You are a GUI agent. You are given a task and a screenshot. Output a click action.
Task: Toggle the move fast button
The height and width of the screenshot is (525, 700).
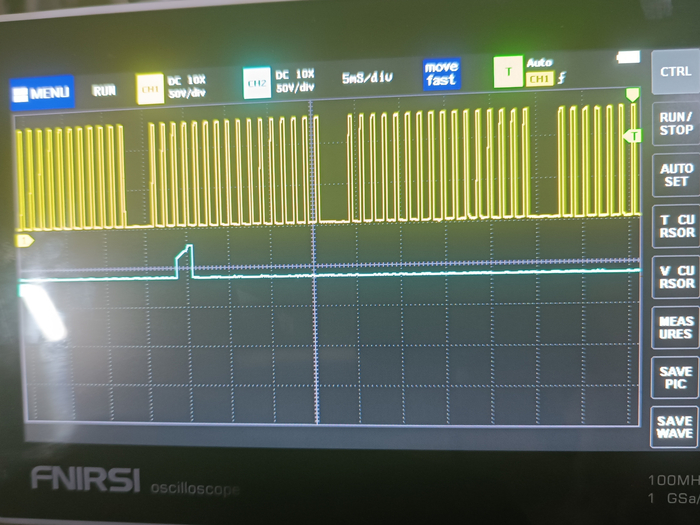coord(441,74)
